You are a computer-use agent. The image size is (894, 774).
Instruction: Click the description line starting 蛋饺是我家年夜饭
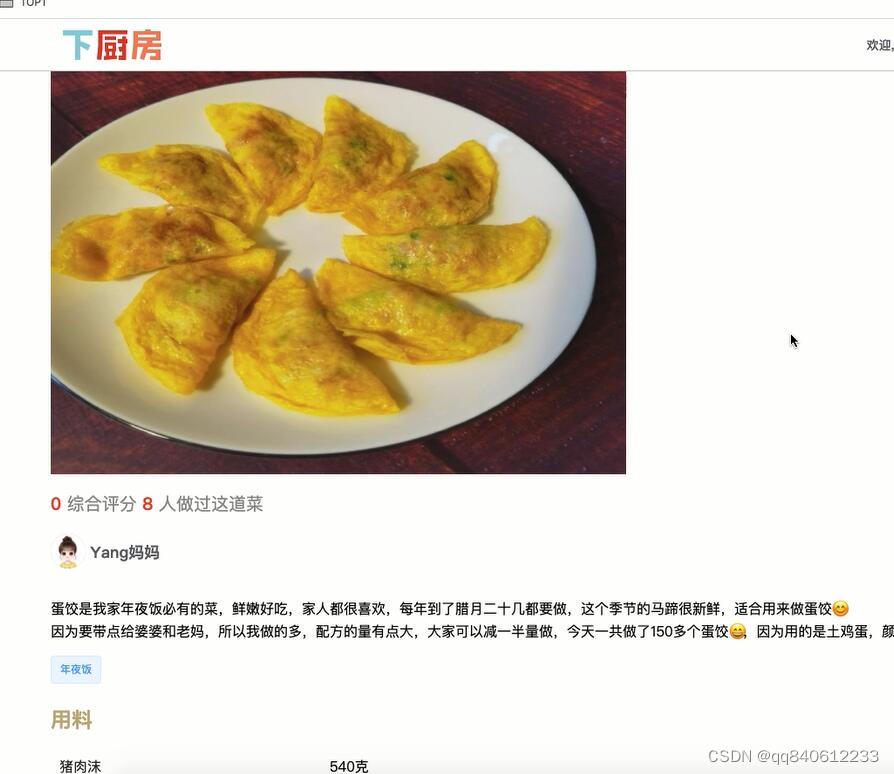[x=450, y=609]
